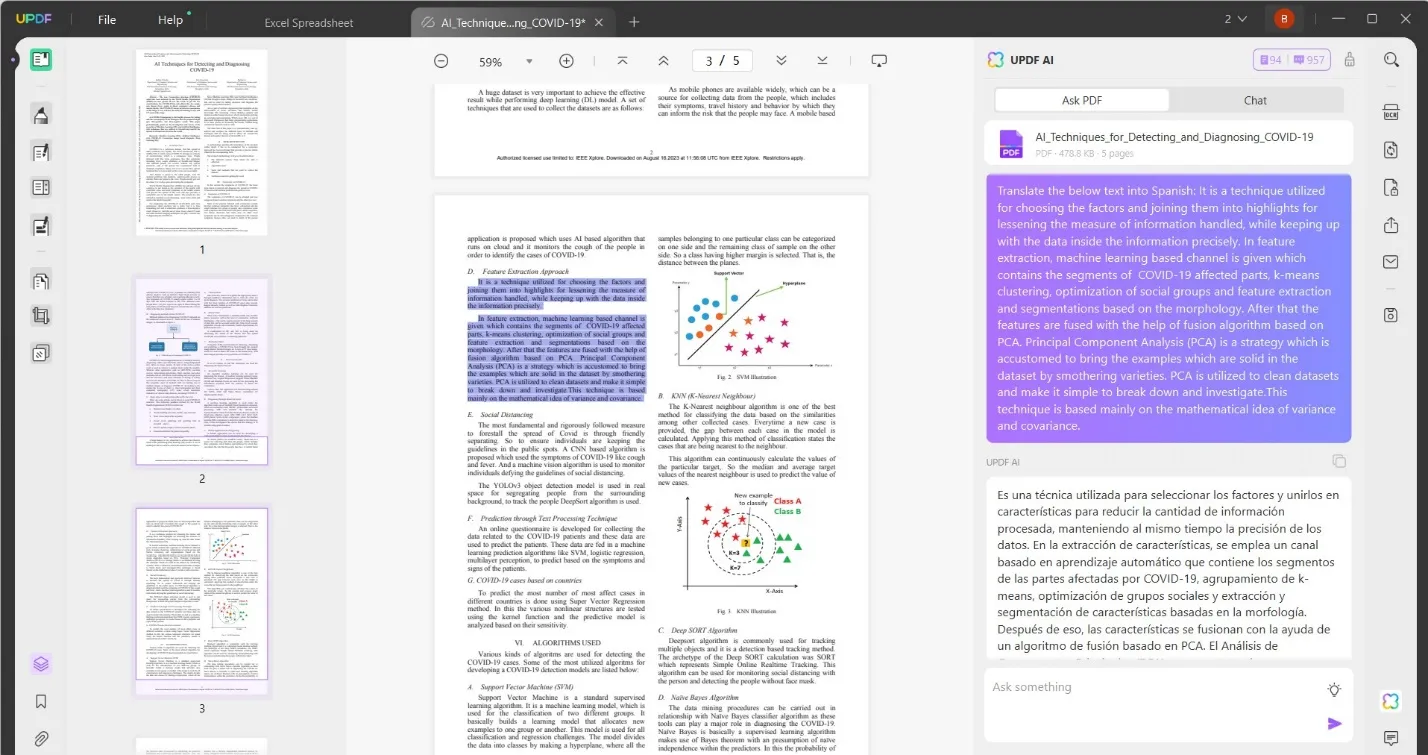Open the user account avatar B
Screen dimensions: 1428x755
pyautogui.click(x=1283, y=19)
